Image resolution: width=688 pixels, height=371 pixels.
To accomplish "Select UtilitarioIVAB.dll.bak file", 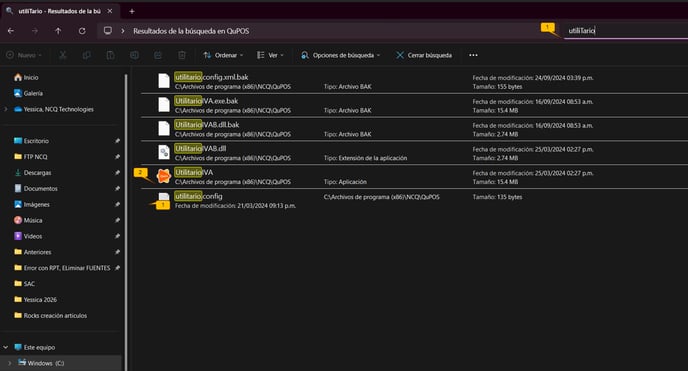I will [x=414, y=129].
